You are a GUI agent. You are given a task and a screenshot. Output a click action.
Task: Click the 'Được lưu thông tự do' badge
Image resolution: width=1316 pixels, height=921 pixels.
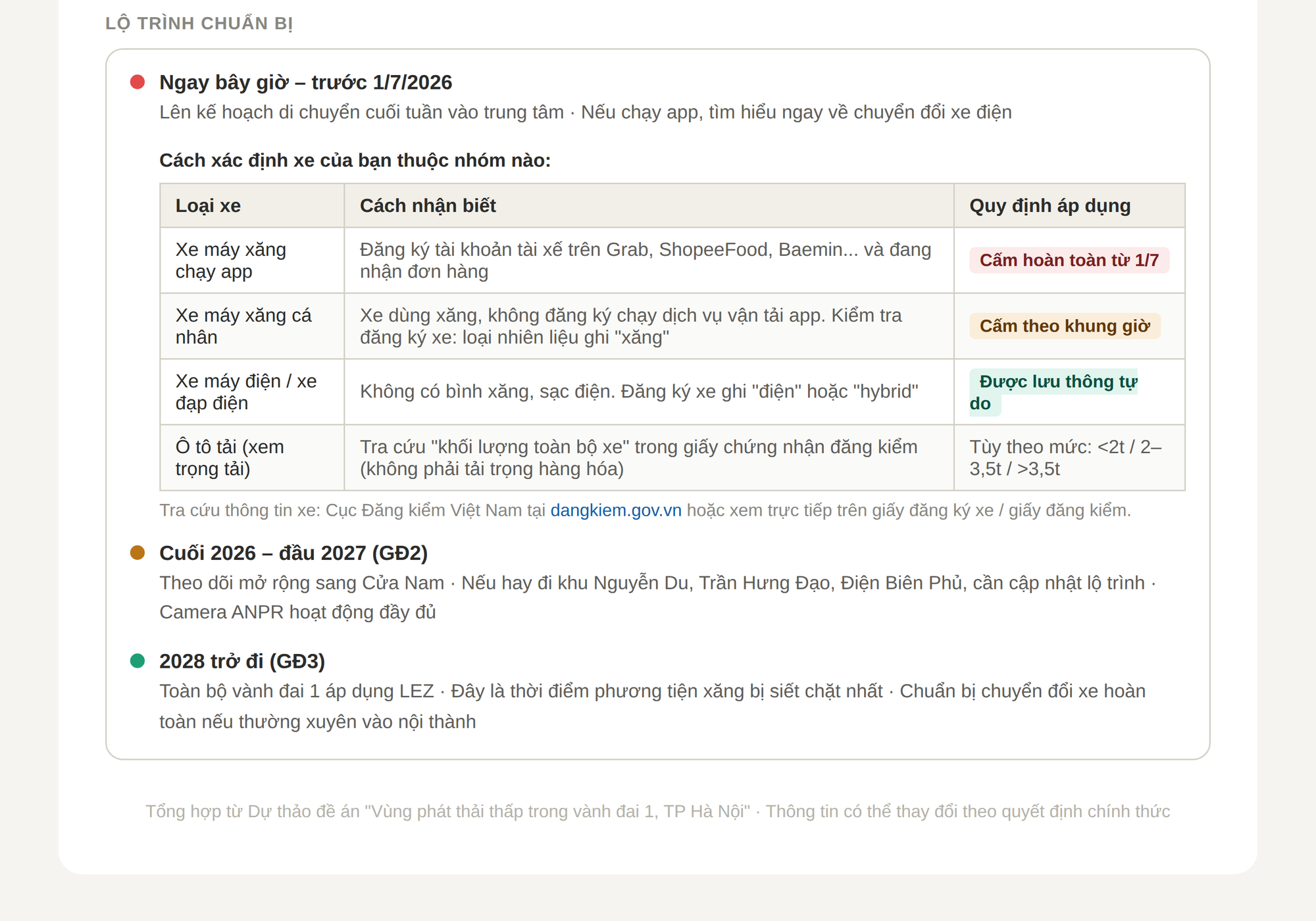(1053, 392)
